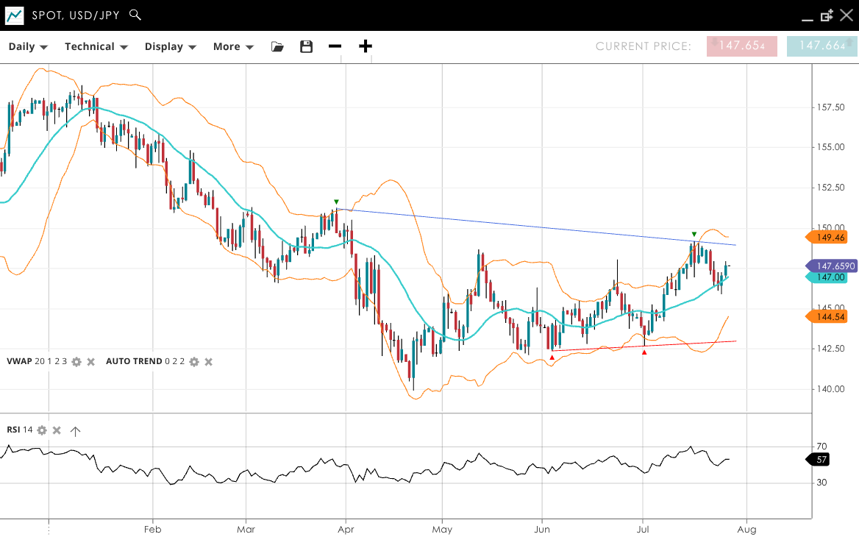Pop out chart with the detach window icon
Viewport: 859px width, 537px height.
[827, 15]
